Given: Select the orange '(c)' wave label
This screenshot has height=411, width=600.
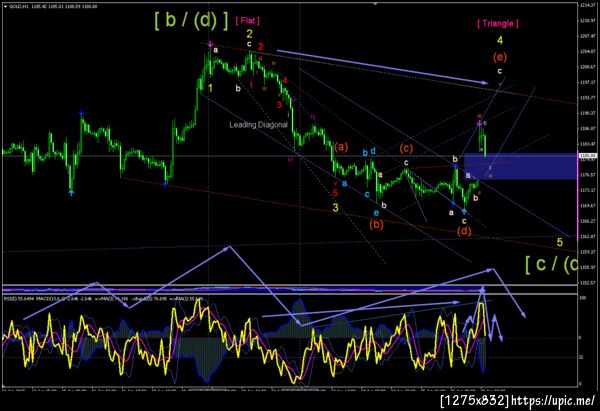Looking at the screenshot, I should point(406,148).
